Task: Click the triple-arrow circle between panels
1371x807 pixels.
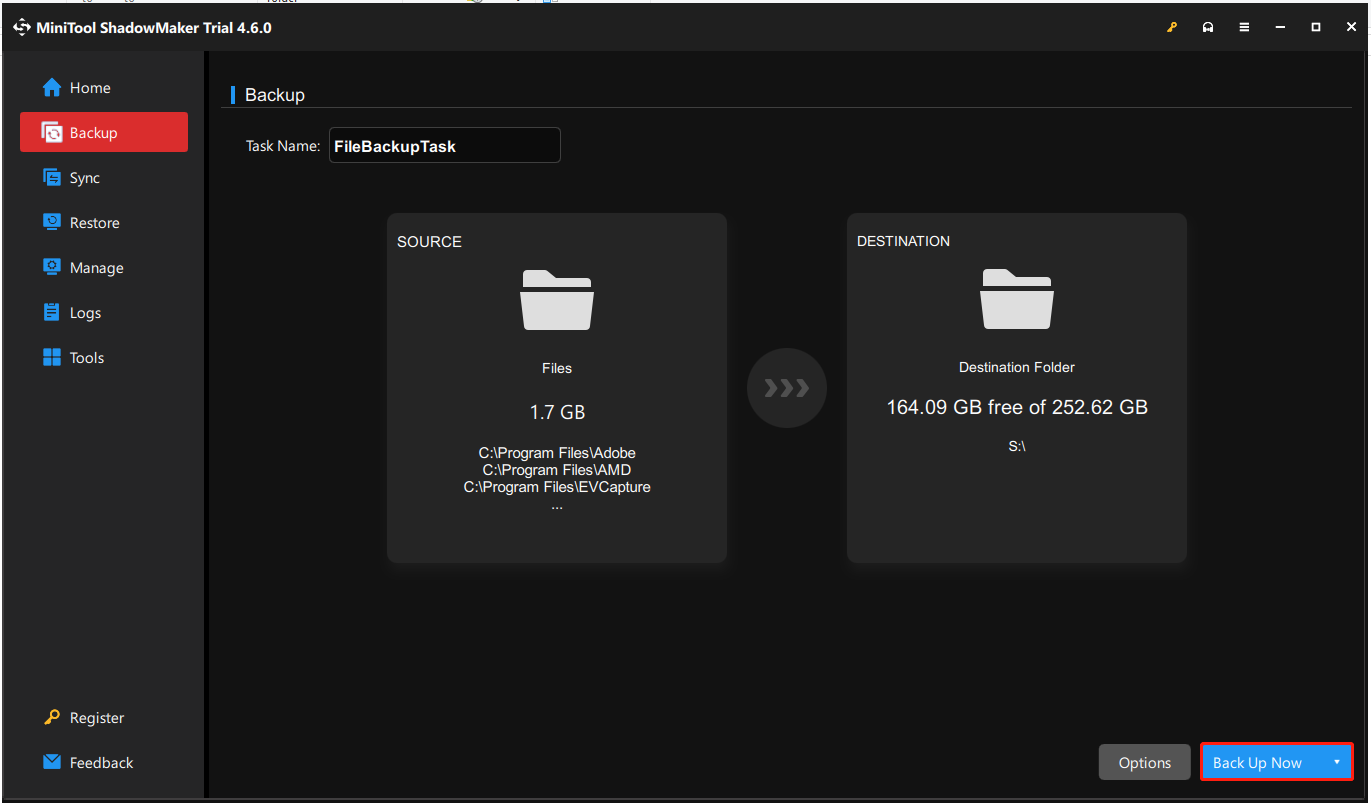Action: click(787, 388)
